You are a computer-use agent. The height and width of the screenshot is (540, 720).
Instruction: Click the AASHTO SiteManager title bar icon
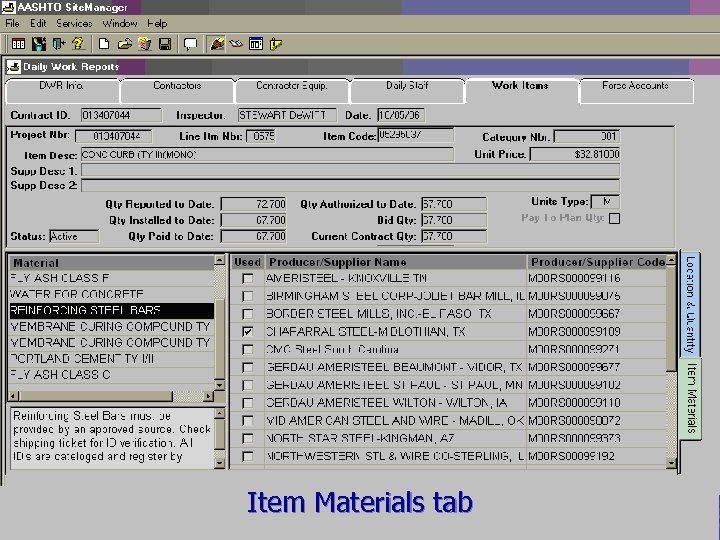coord(8,7)
